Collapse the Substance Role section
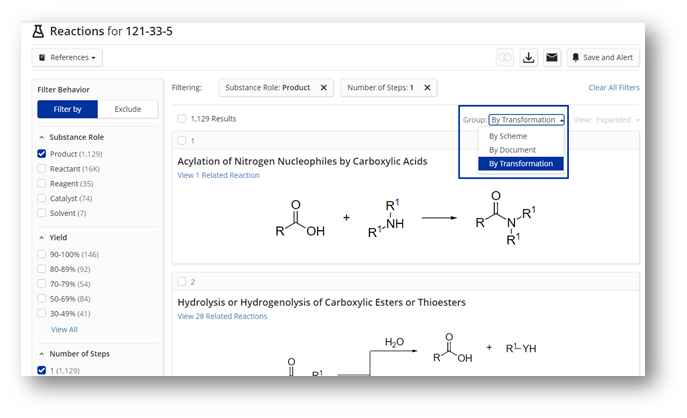 coord(42,137)
